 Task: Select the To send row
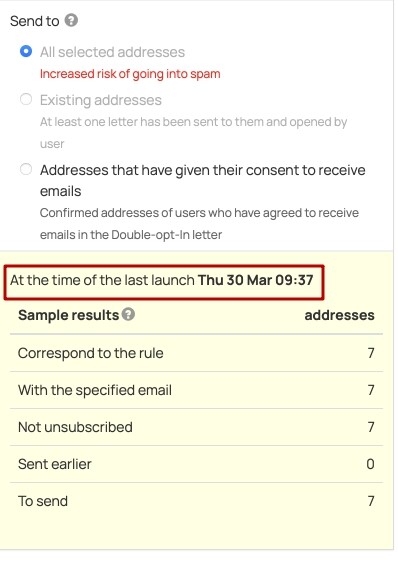click(x=196, y=501)
